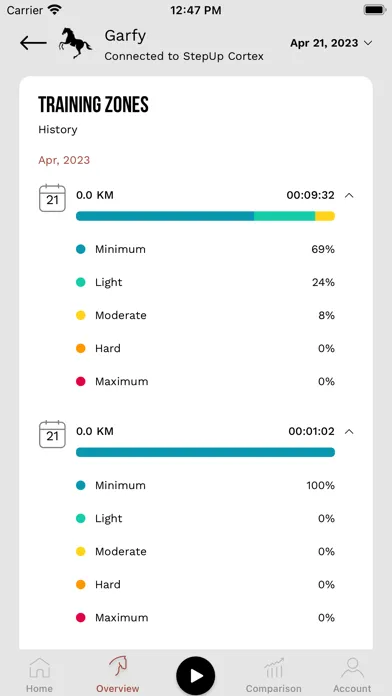
Task: Open the Account person icon
Action: pos(352,668)
